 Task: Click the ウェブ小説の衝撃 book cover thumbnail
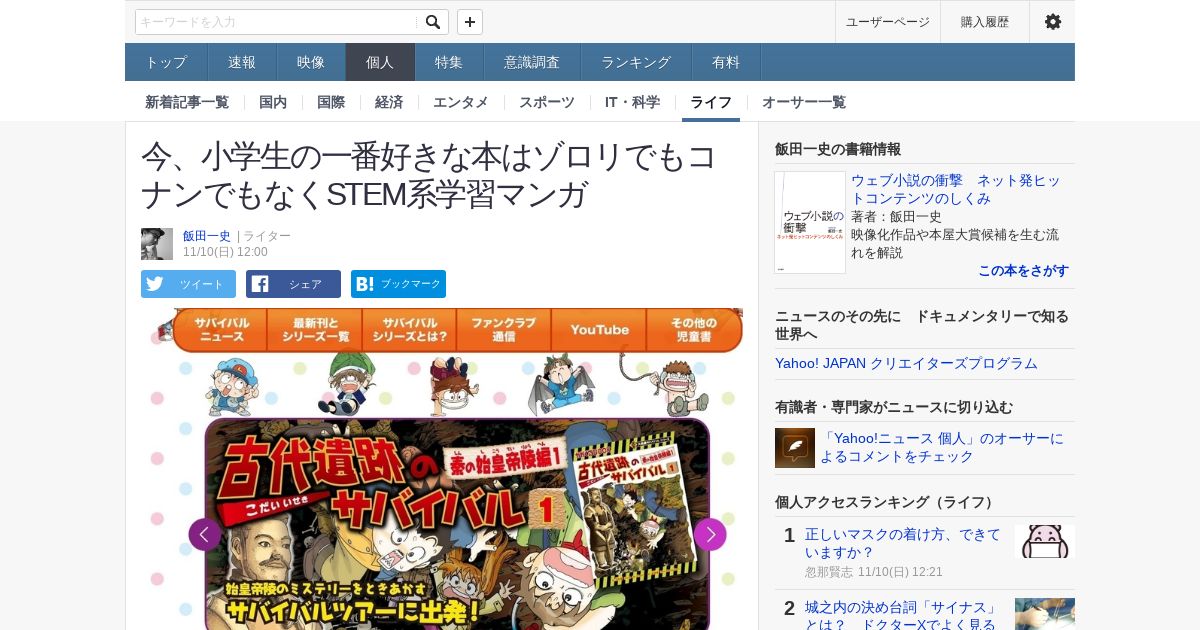[x=810, y=222]
